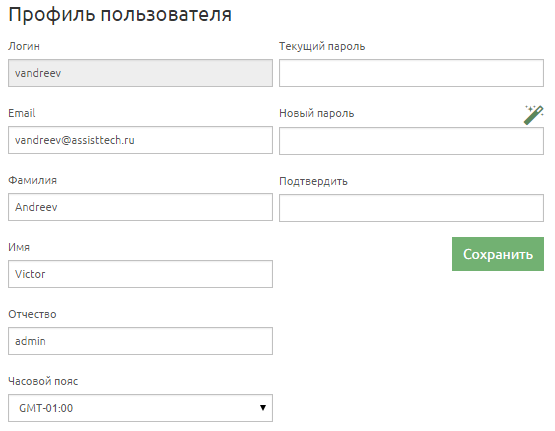Image resolution: width=555 pixels, height=431 pixels.
Task: Click the Подтвердить label text
Action: [313, 181]
